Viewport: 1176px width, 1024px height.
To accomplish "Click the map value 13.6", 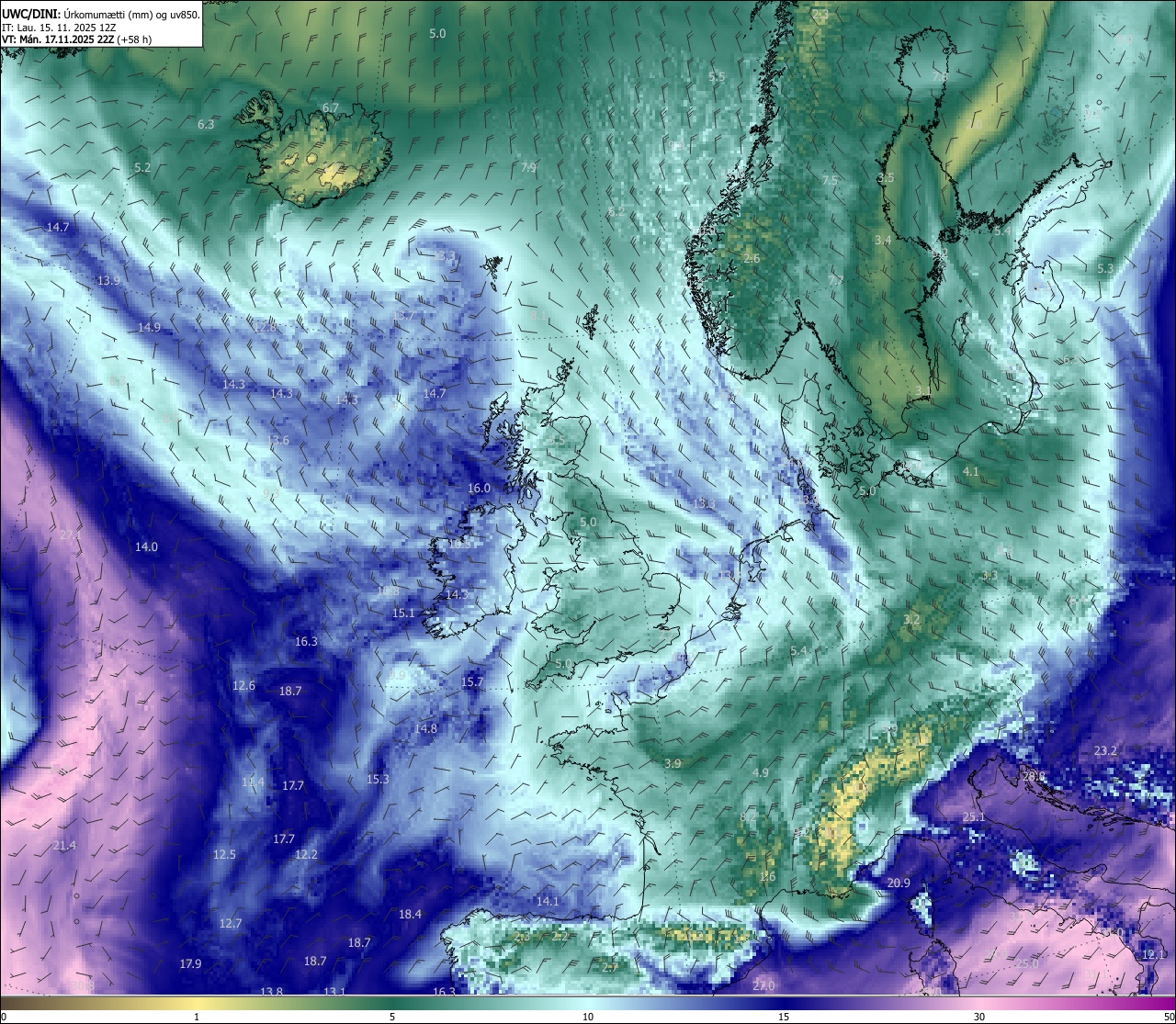I will (277, 440).
